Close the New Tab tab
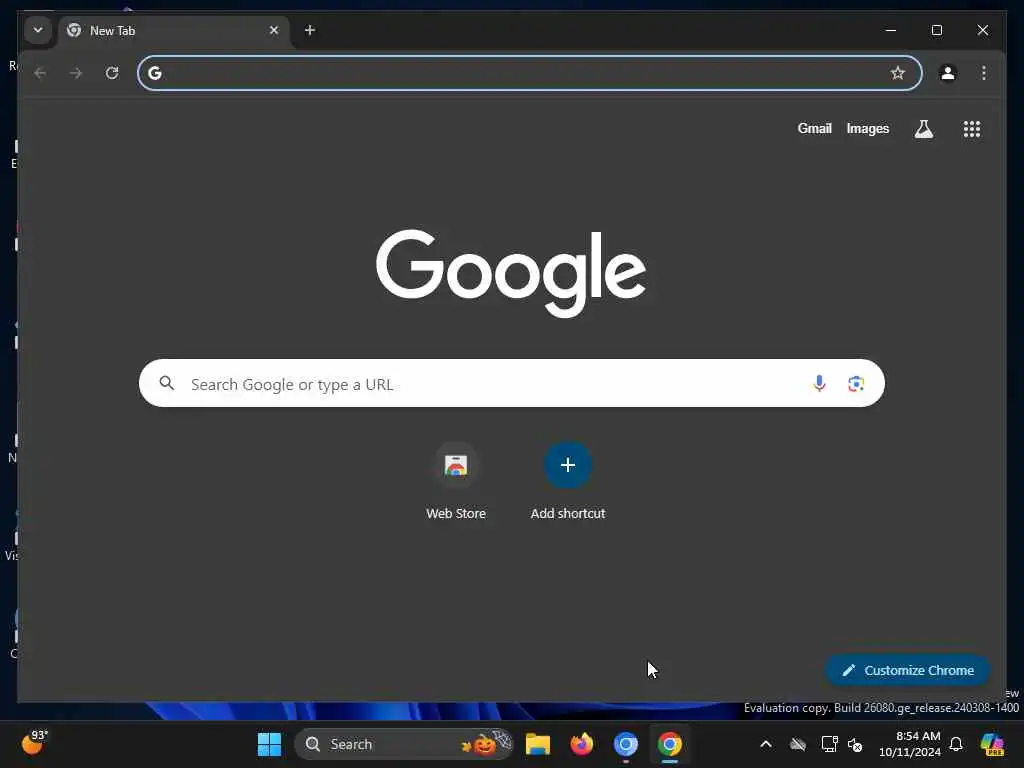 pyautogui.click(x=274, y=30)
